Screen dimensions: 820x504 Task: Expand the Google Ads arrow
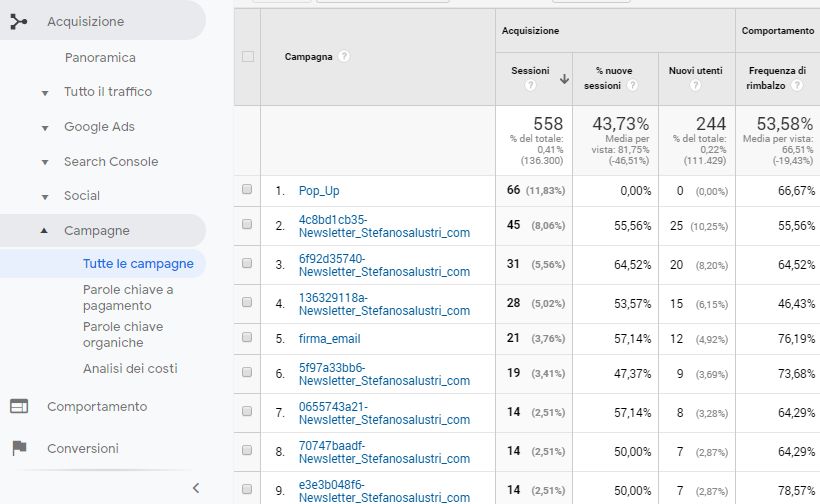45,128
